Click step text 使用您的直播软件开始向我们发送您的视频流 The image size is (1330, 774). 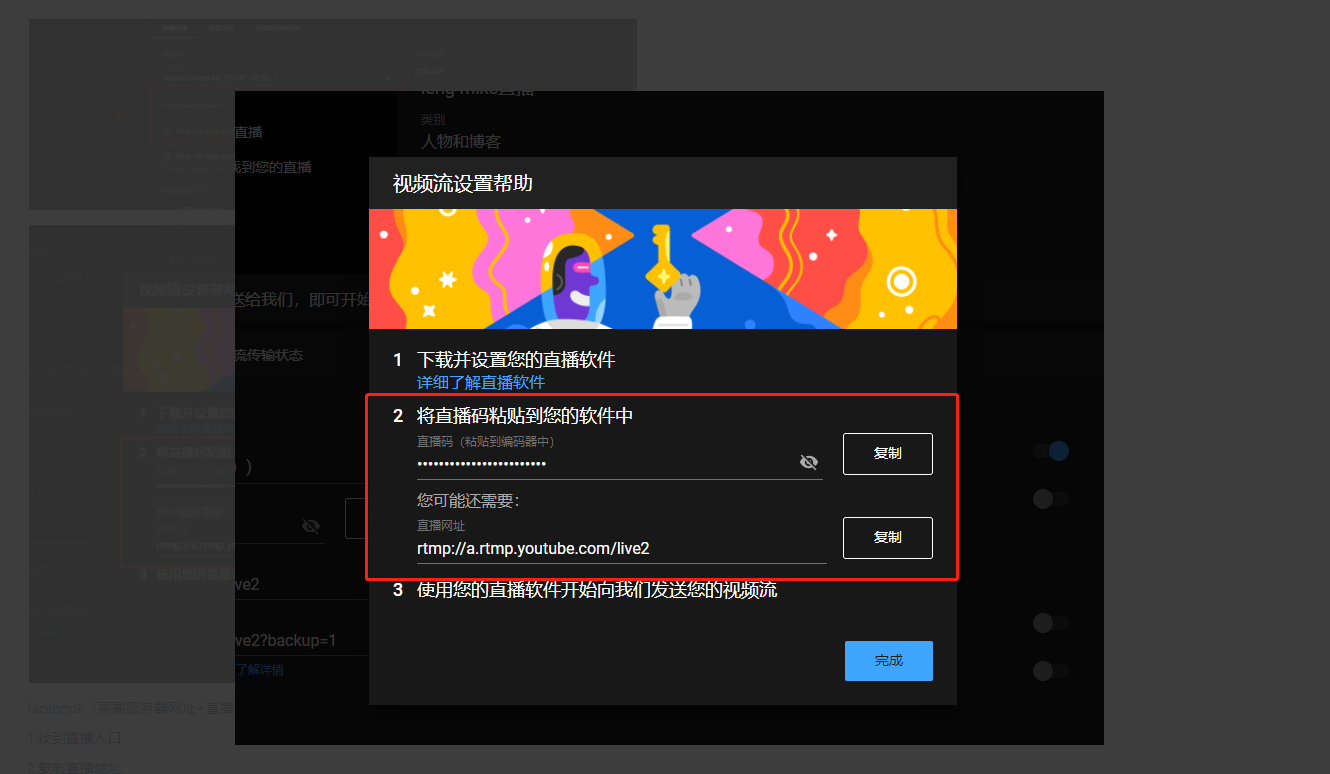pyautogui.click(x=597, y=590)
